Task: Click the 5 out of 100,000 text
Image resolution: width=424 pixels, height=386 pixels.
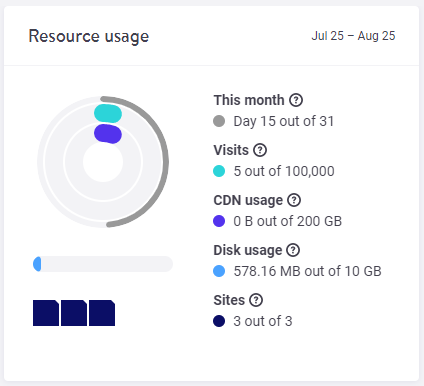Action: point(284,171)
